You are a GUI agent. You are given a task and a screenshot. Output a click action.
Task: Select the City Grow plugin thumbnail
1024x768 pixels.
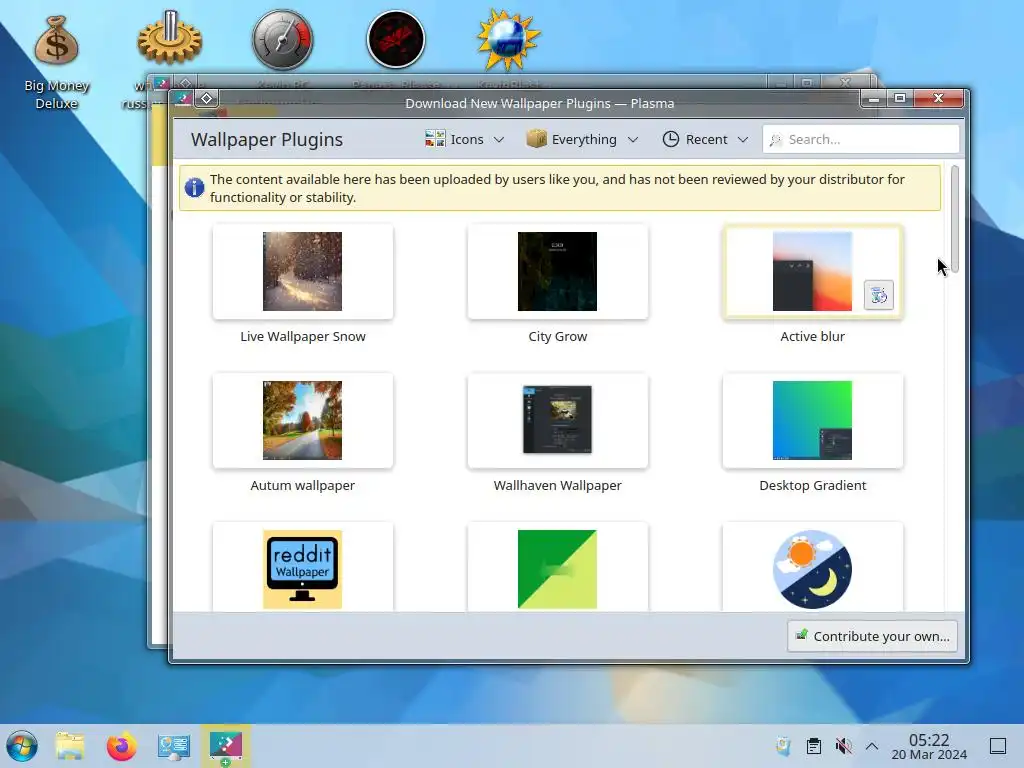point(557,271)
